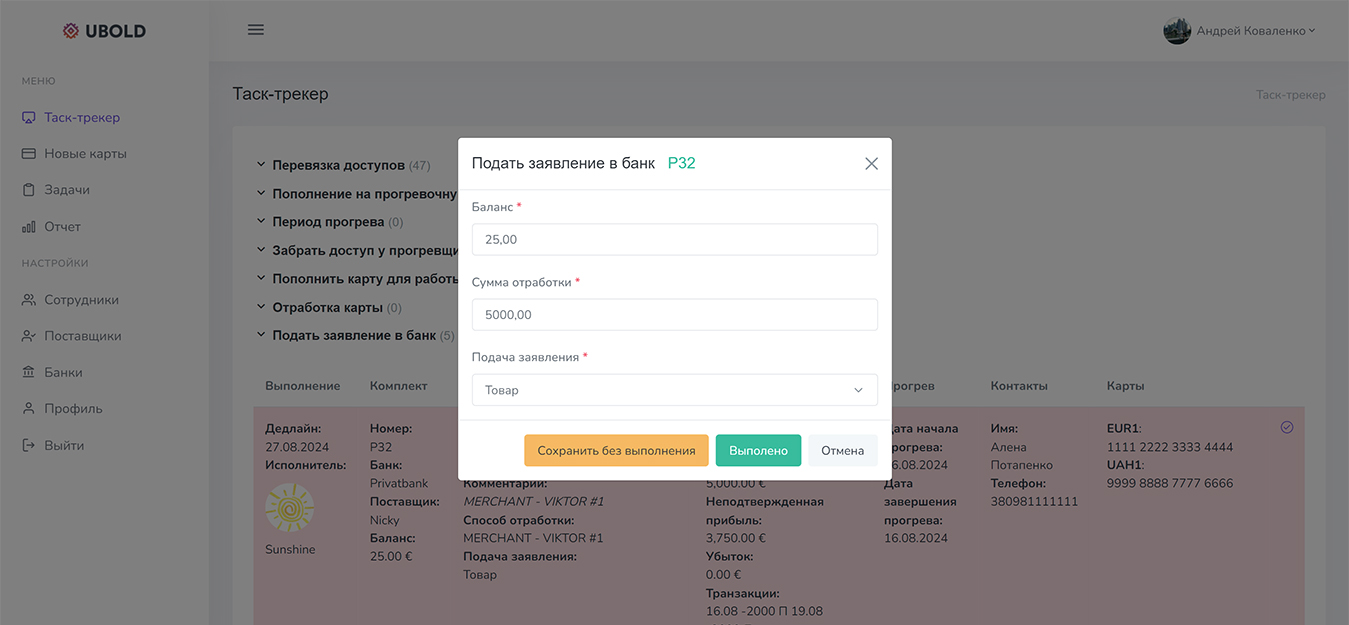The image size is (1349, 625).
Task: Open the Подача заявления dropdown
Action: pos(674,390)
